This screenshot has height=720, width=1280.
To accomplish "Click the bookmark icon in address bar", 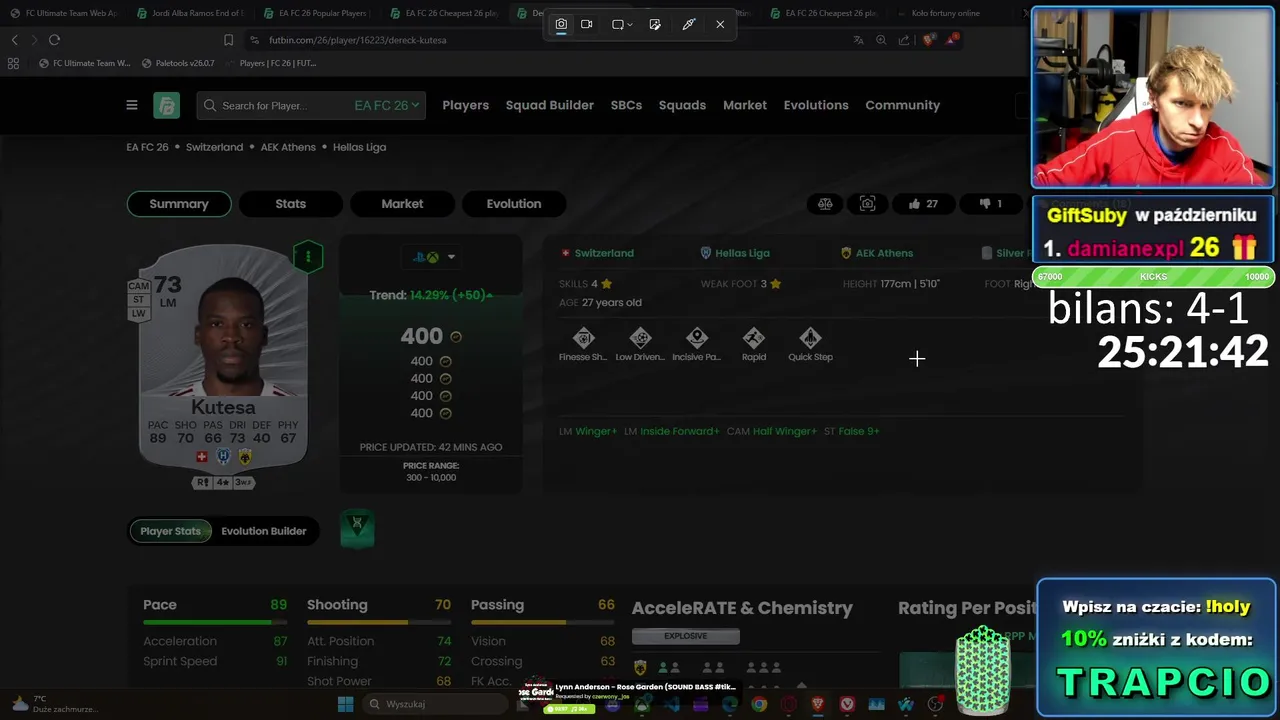I will pyautogui.click(x=228, y=40).
